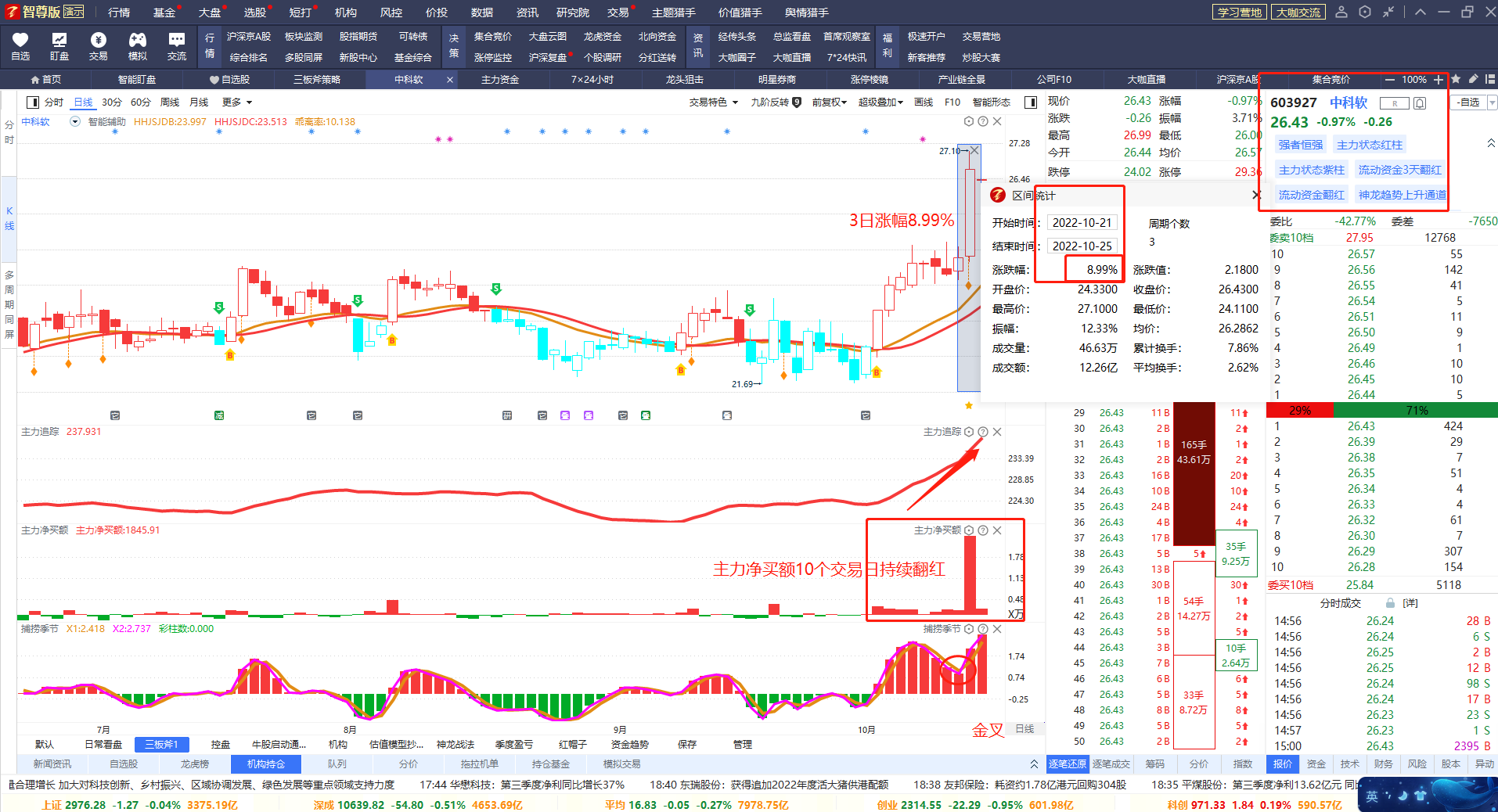Click the pencil edit icon in tab bar
This screenshot has height=812, width=1498.
[x=1473, y=79]
